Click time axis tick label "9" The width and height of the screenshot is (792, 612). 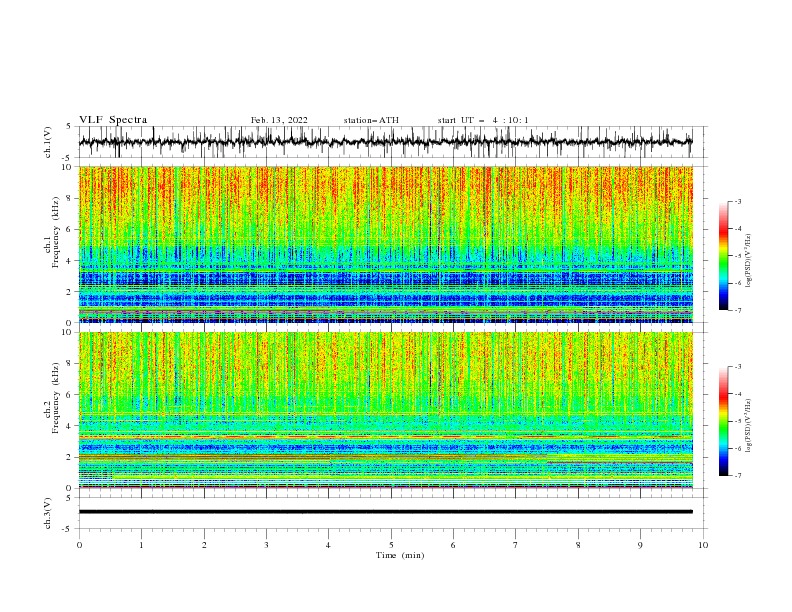[640, 545]
